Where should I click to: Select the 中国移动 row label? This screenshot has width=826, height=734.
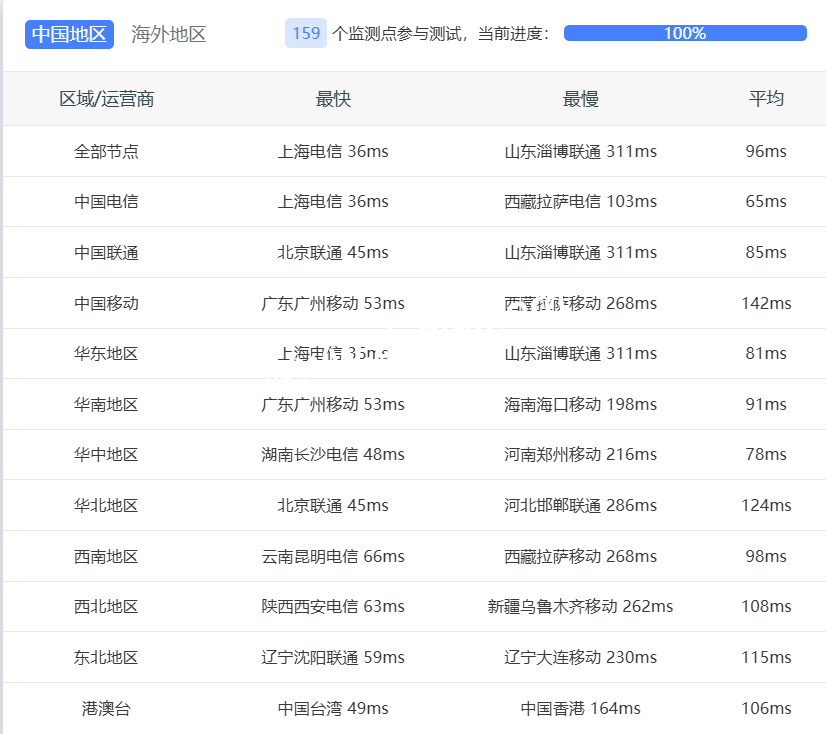pyautogui.click(x=106, y=303)
